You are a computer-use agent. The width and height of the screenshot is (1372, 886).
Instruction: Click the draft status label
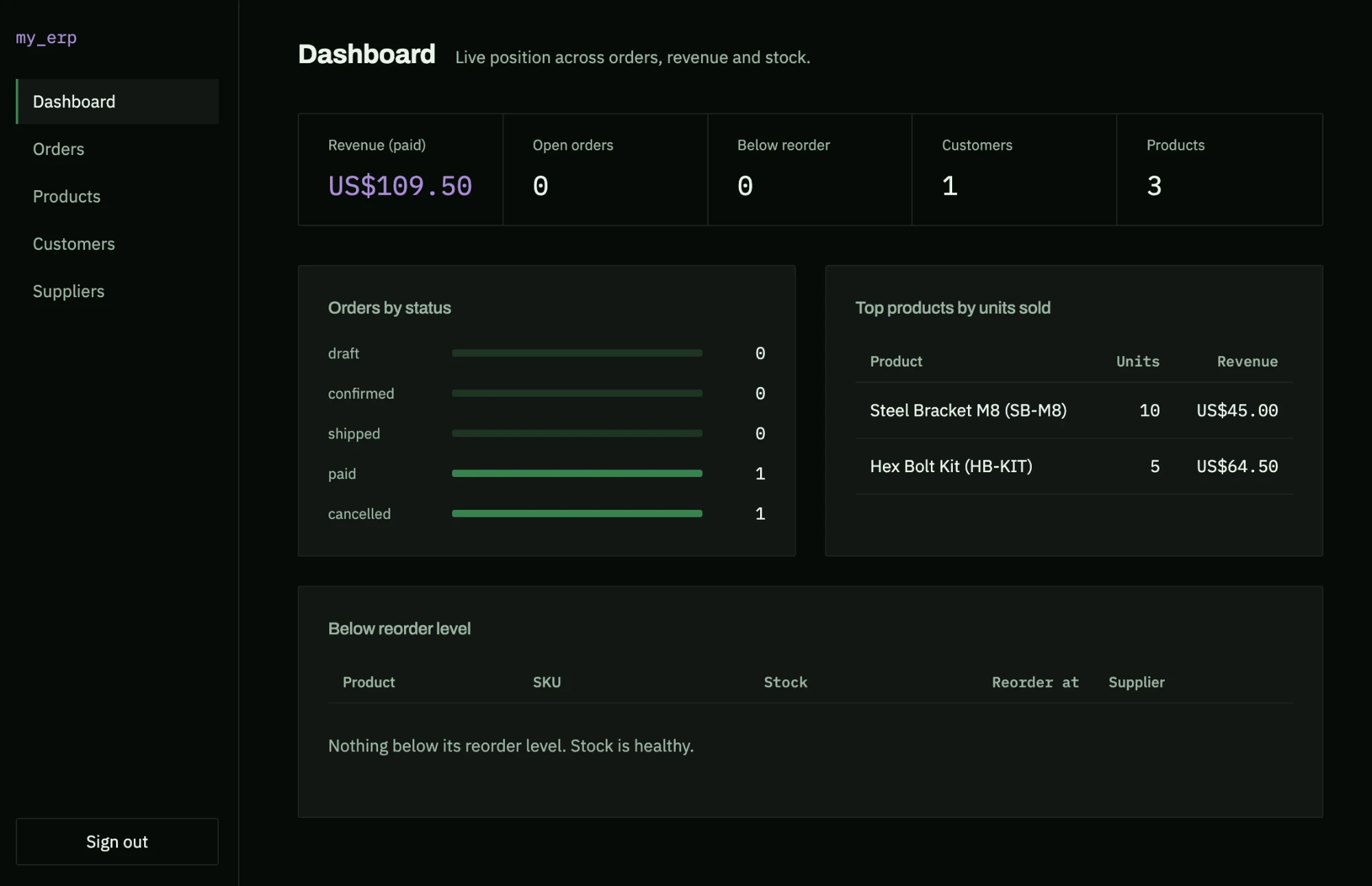343,353
